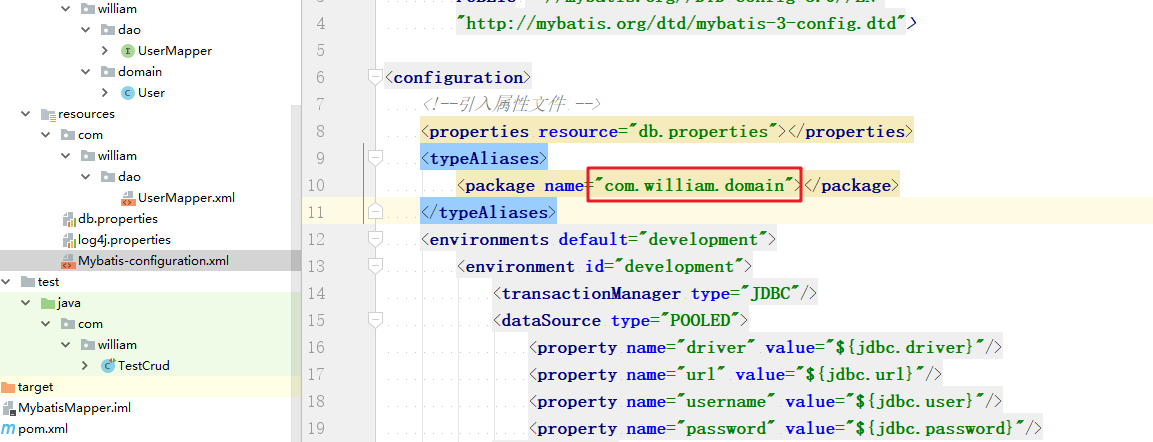Click fold marker at closing typeAliases line 11
The image size is (1153, 442).
click(375, 213)
